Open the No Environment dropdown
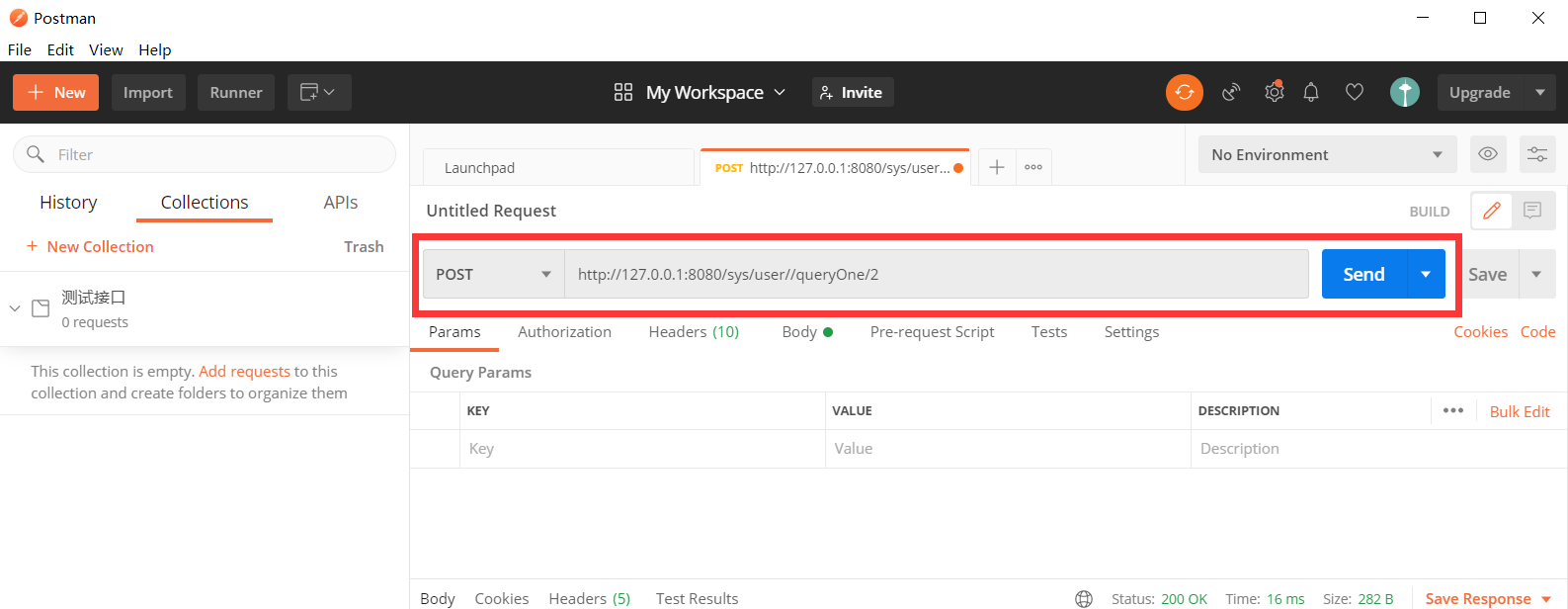1568x609 pixels. coord(1327,154)
